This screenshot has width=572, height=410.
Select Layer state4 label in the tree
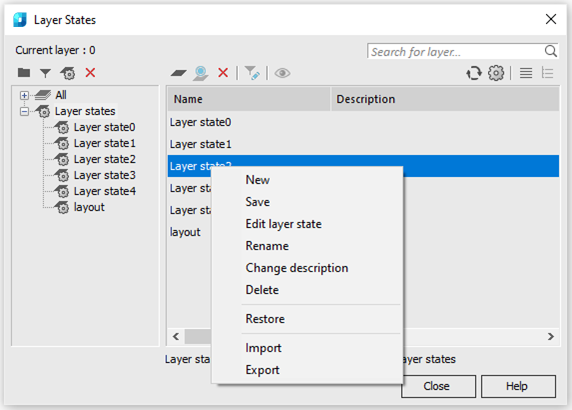[104, 191]
